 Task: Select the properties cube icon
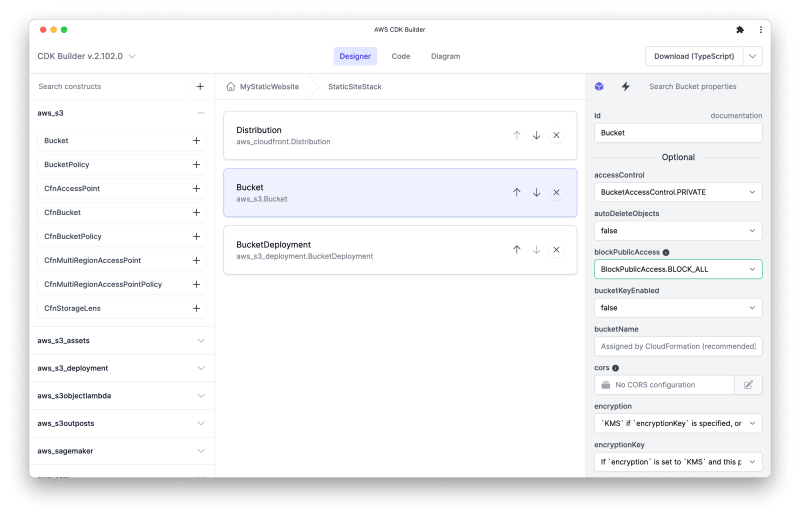click(x=599, y=86)
